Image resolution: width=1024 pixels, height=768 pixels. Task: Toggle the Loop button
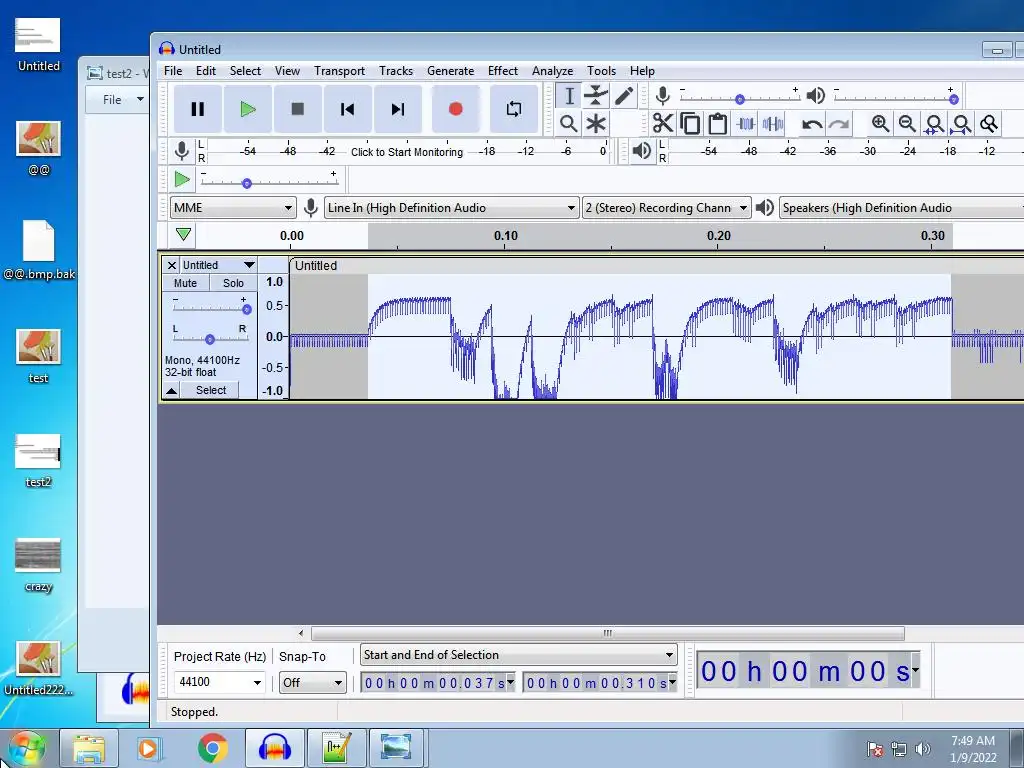coord(514,109)
